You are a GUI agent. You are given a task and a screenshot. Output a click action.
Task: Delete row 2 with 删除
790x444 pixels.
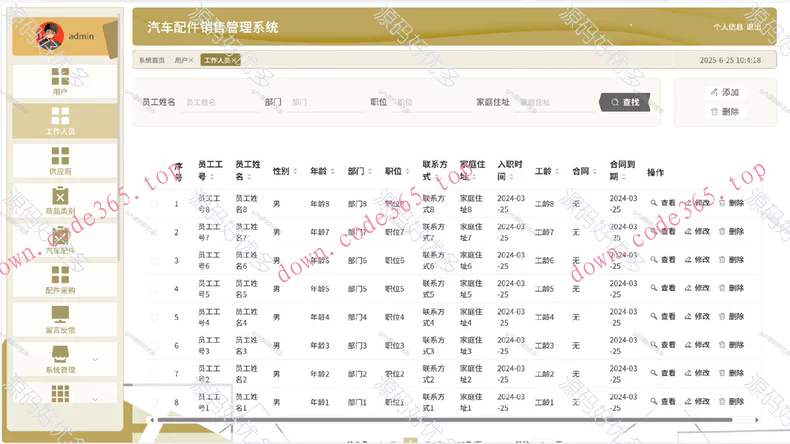731,231
